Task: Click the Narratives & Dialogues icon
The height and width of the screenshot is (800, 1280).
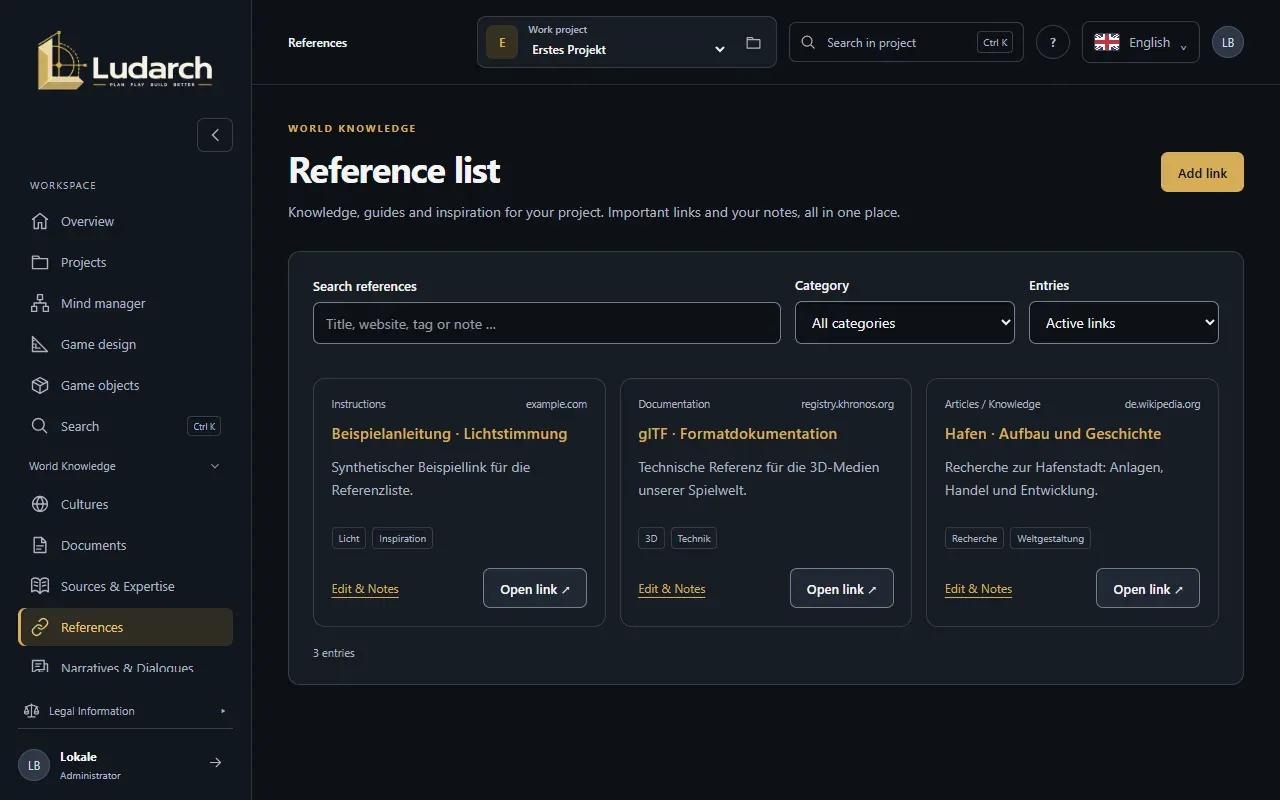Action: point(40,667)
